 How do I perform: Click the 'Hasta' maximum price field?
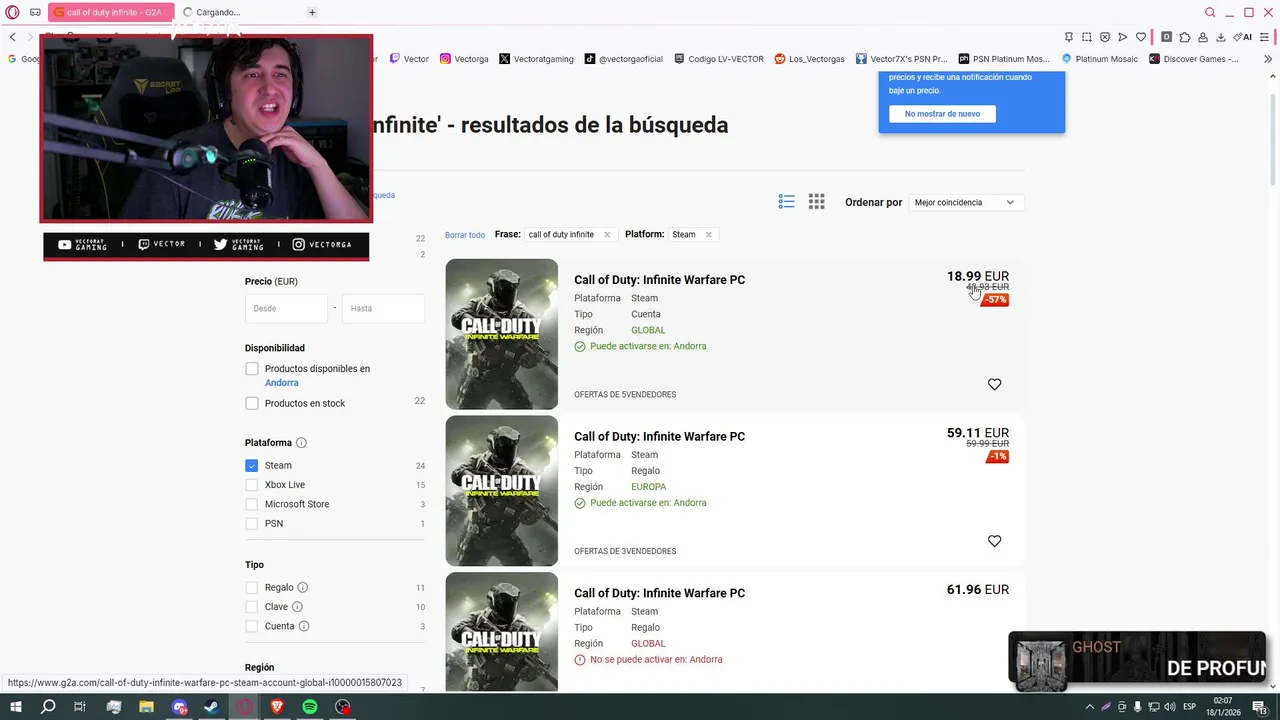[383, 308]
